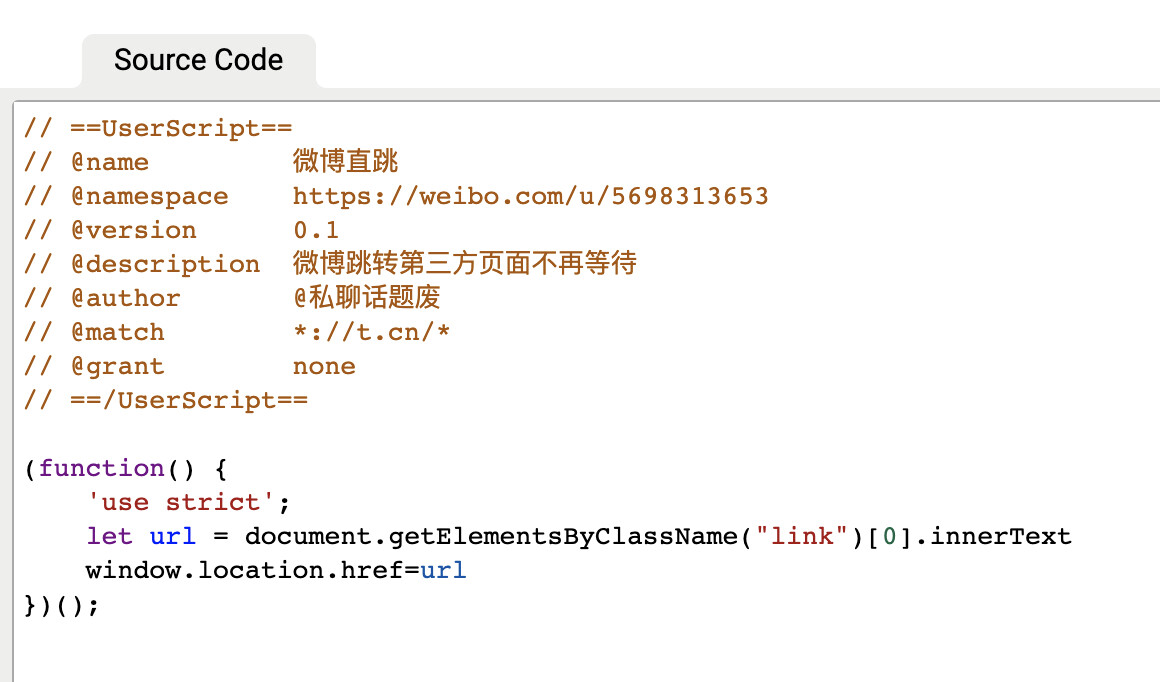Click the @name metadata key
The width and height of the screenshot is (1160, 682).
coord(109,162)
